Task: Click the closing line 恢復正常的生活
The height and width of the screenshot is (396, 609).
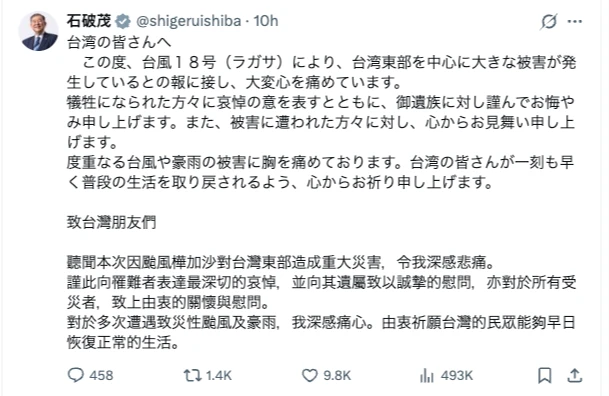Action: tap(123, 342)
